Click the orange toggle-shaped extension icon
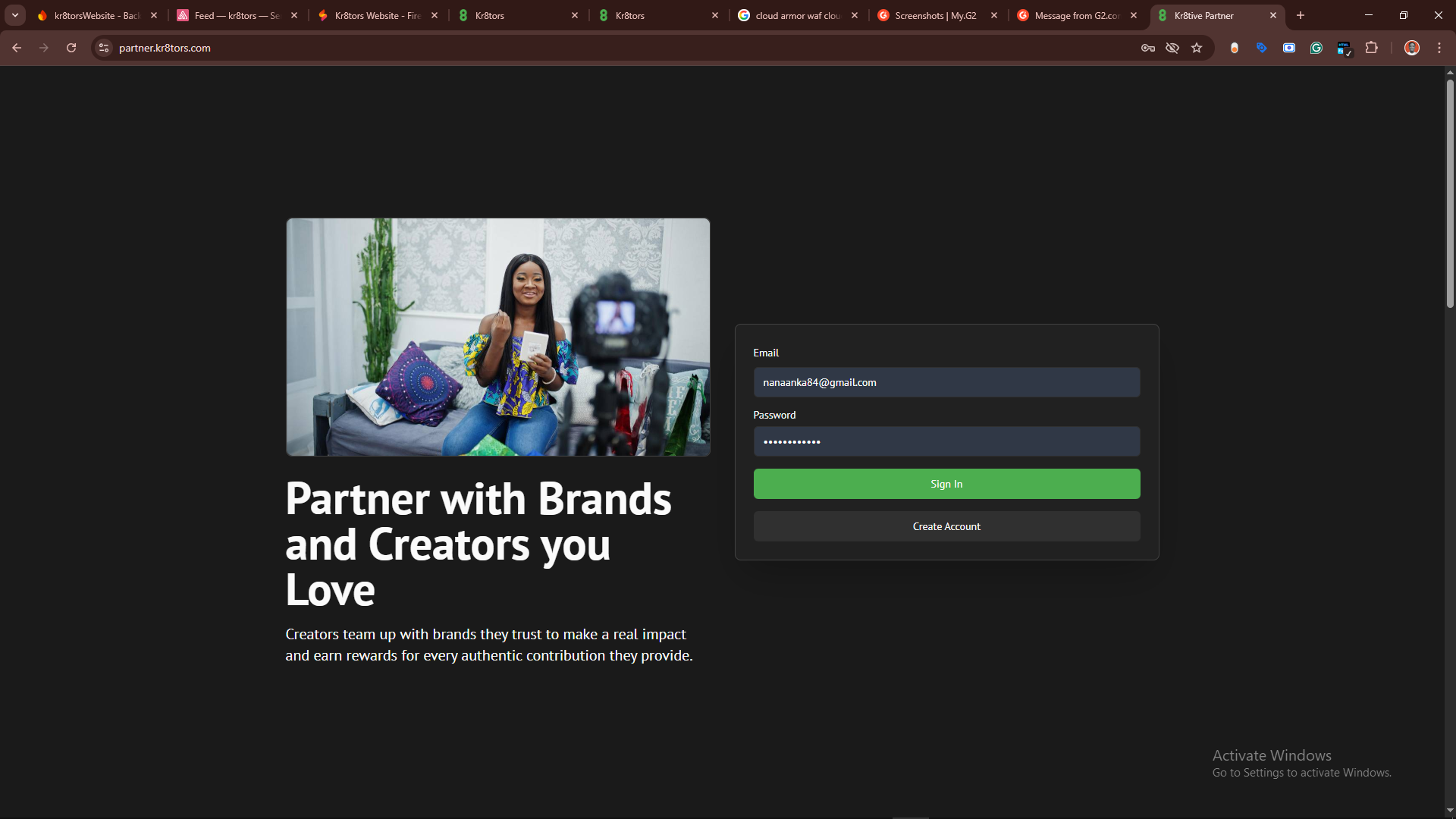The width and height of the screenshot is (1456, 819). coord(1235,48)
